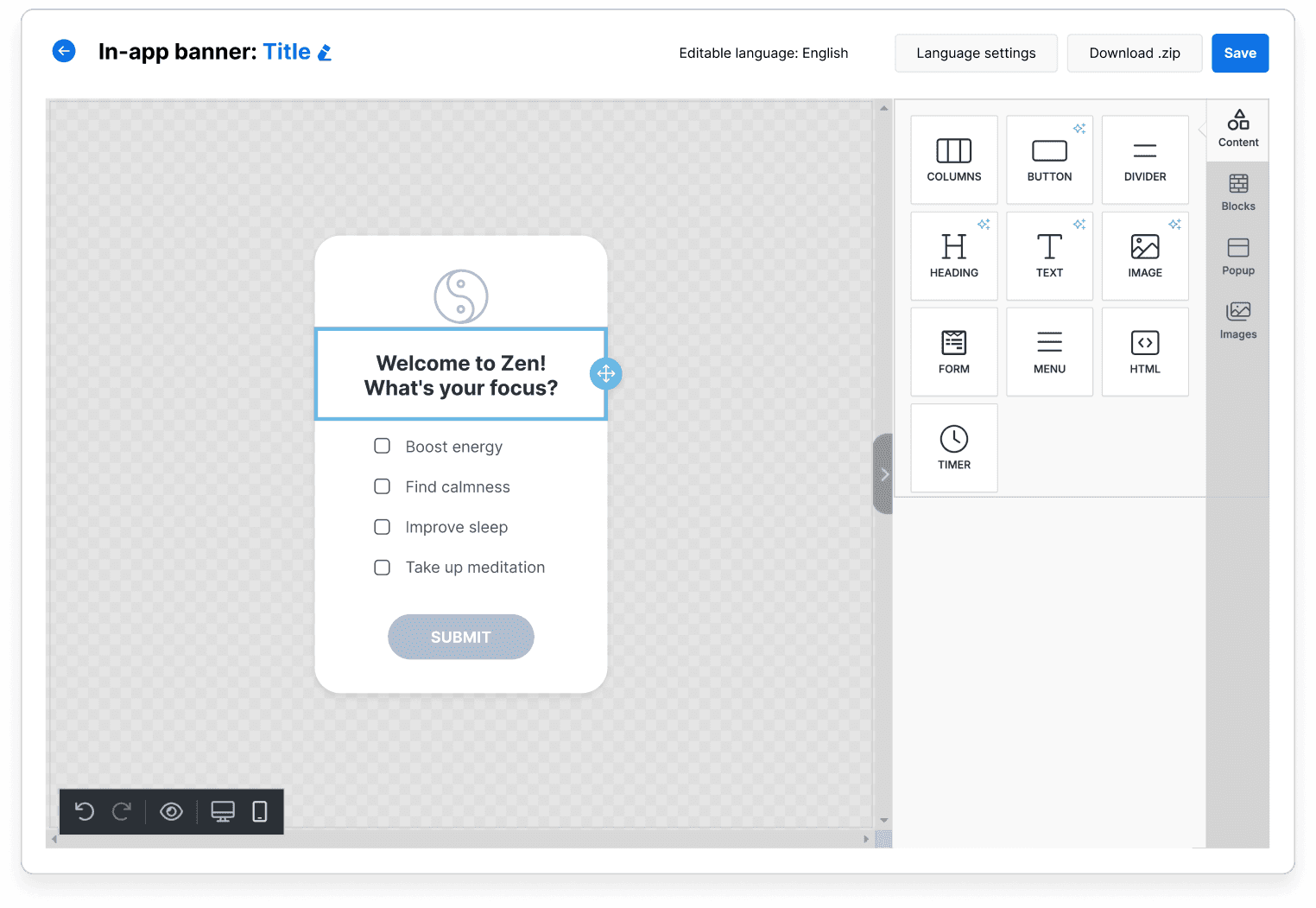
Task: Add an HTML block
Action: point(1145,352)
